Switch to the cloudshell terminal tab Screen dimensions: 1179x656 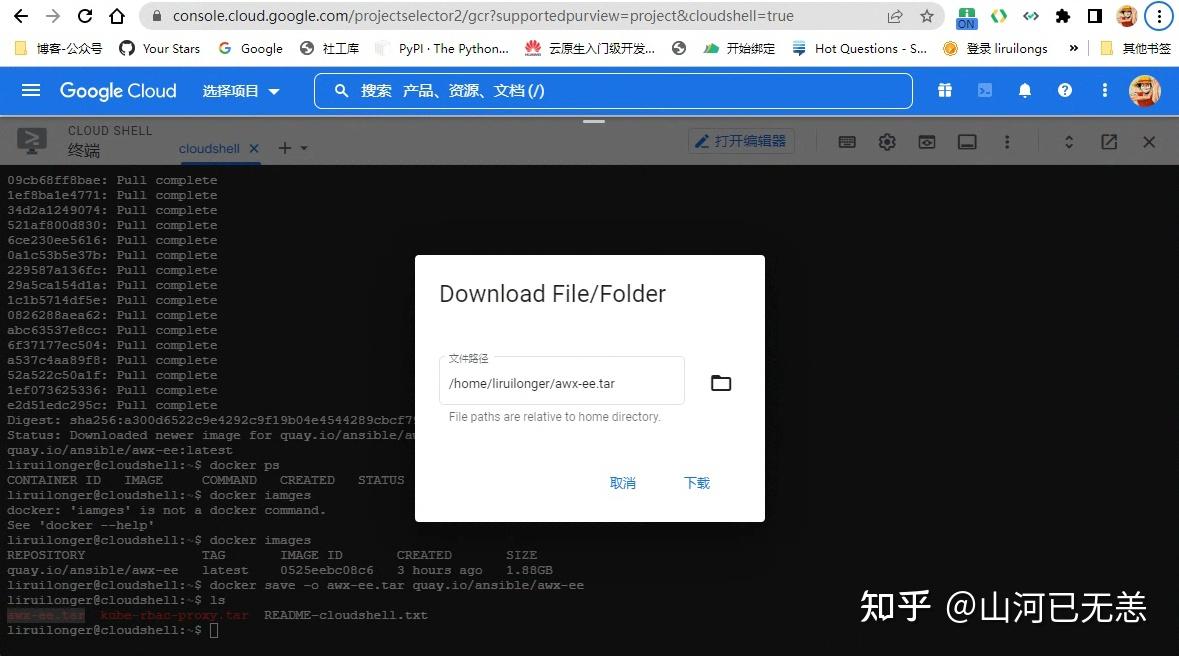click(209, 148)
